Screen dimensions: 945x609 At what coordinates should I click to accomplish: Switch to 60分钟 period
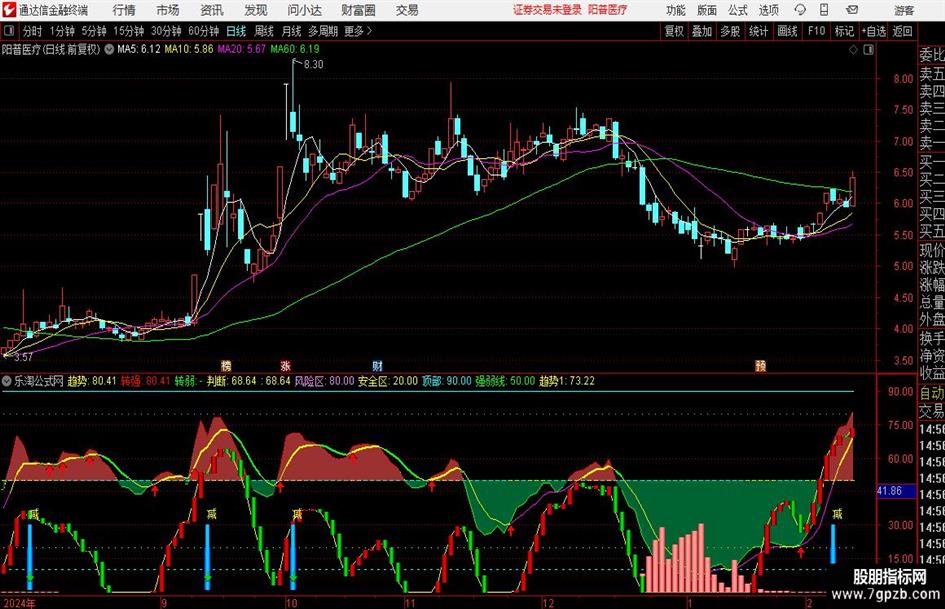(204, 31)
